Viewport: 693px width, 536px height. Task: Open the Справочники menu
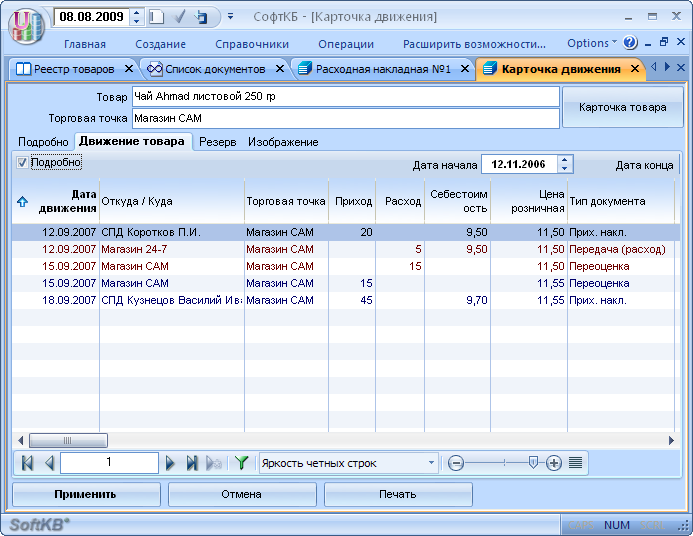252,44
